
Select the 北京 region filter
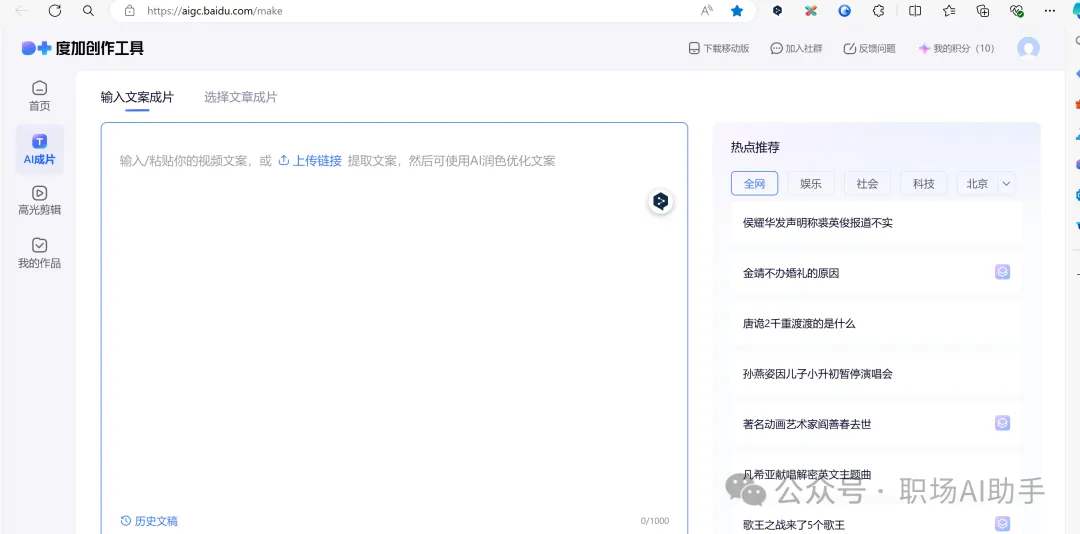pos(977,183)
